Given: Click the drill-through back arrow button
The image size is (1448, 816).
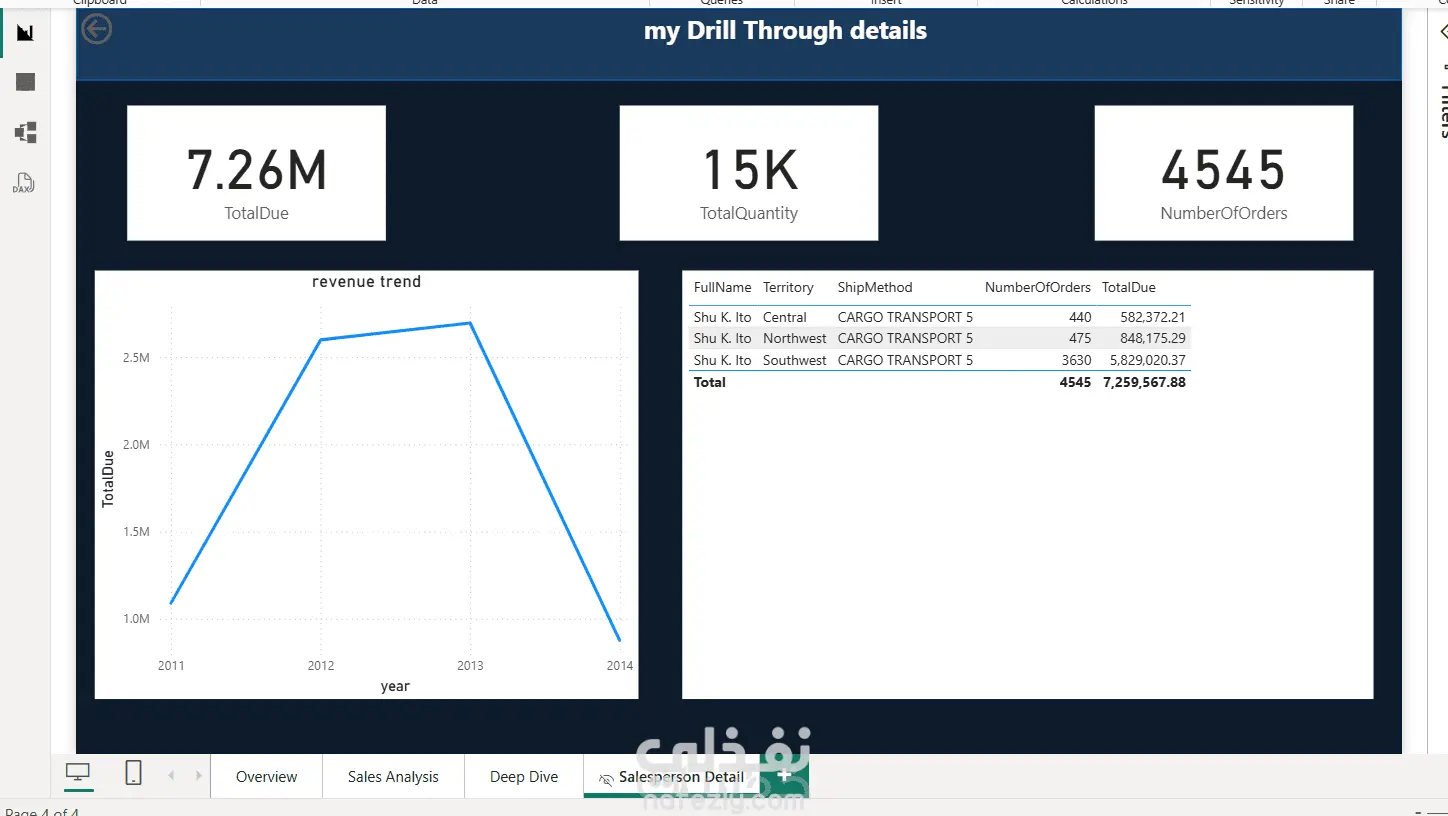Looking at the screenshot, I should [x=96, y=29].
